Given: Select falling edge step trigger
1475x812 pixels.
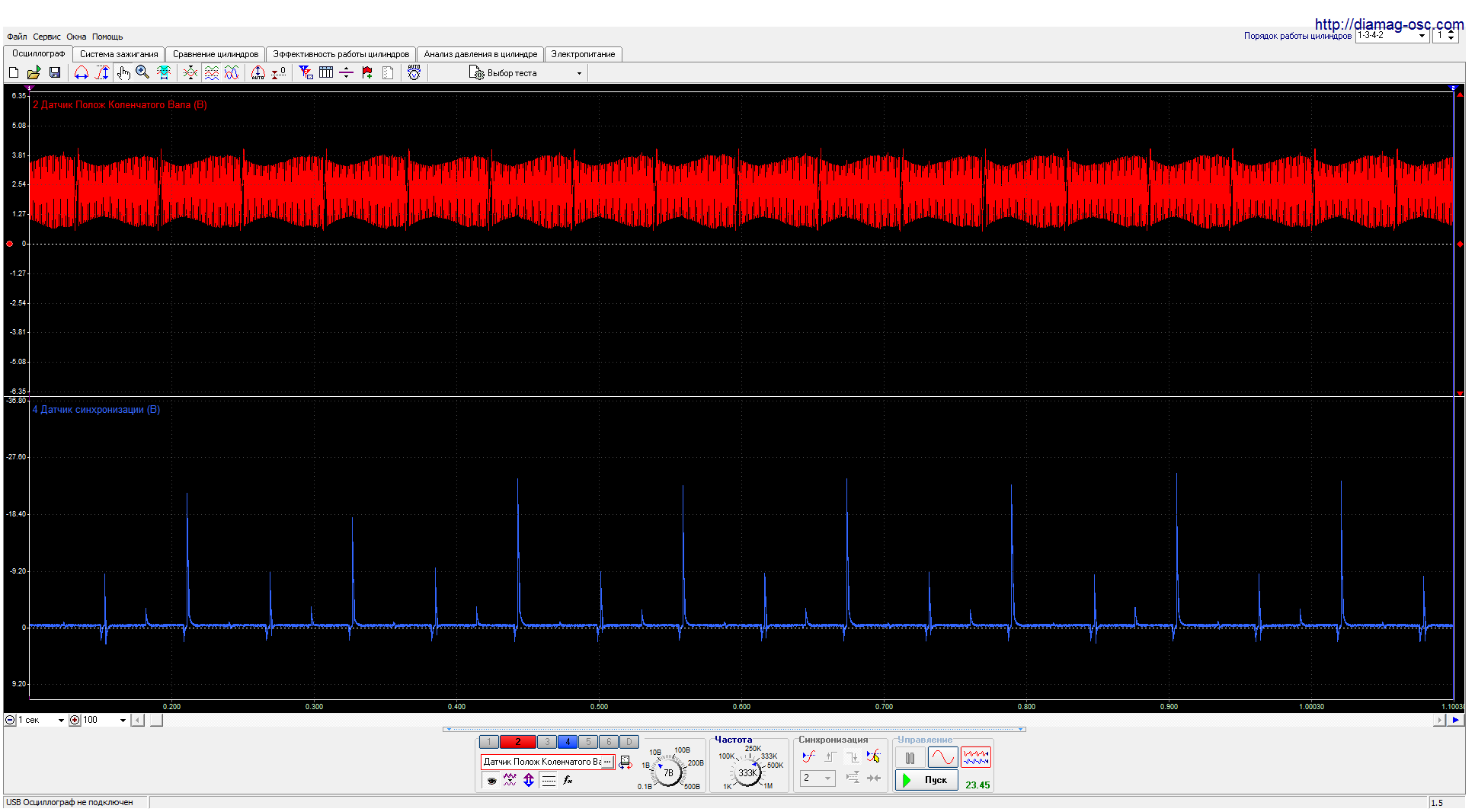Looking at the screenshot, I should click(x=852, y=756).
